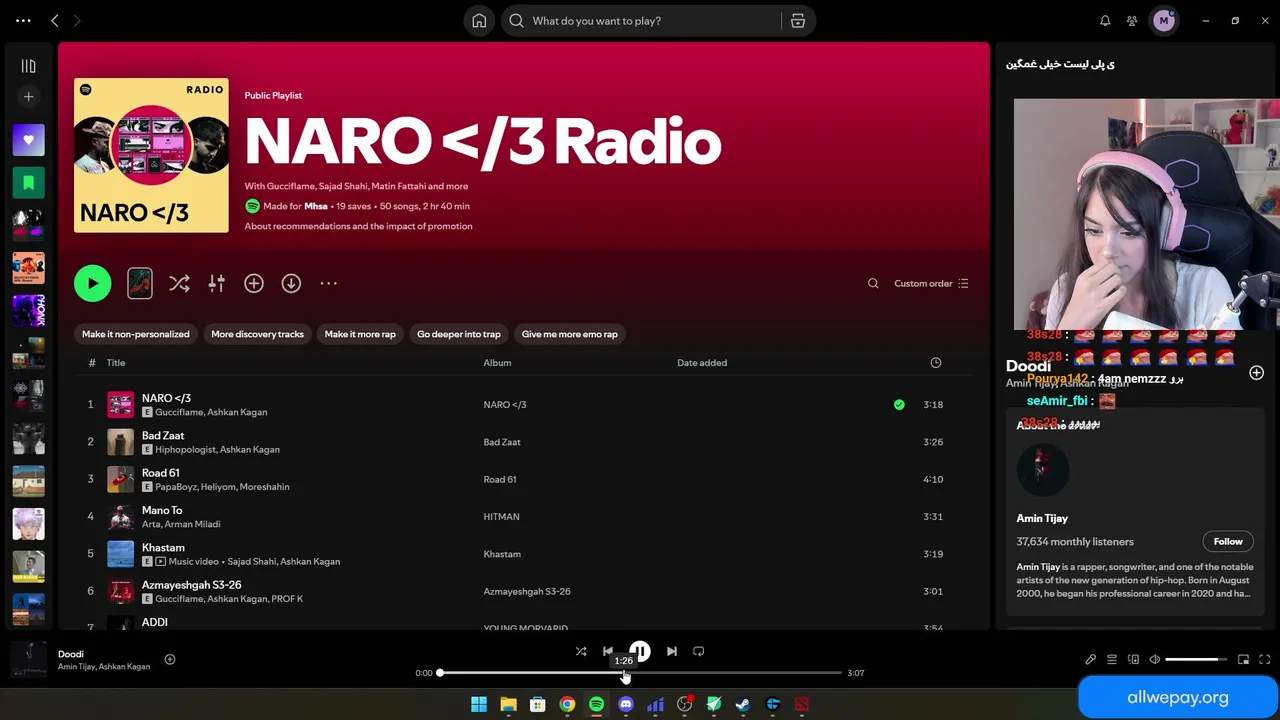
Task: Skip to the previous track
Action: [x=608, y=651]
